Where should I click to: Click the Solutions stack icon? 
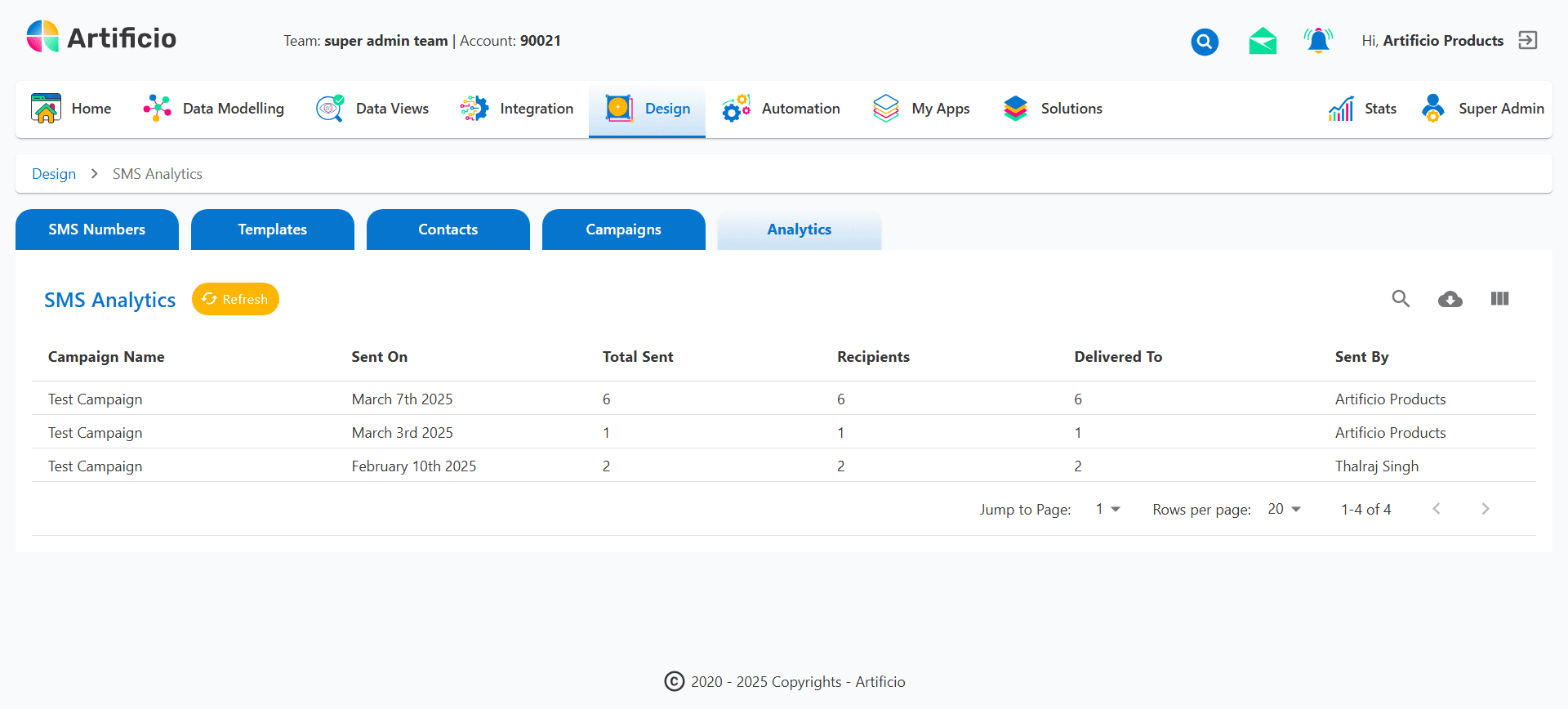(1015, 109)
